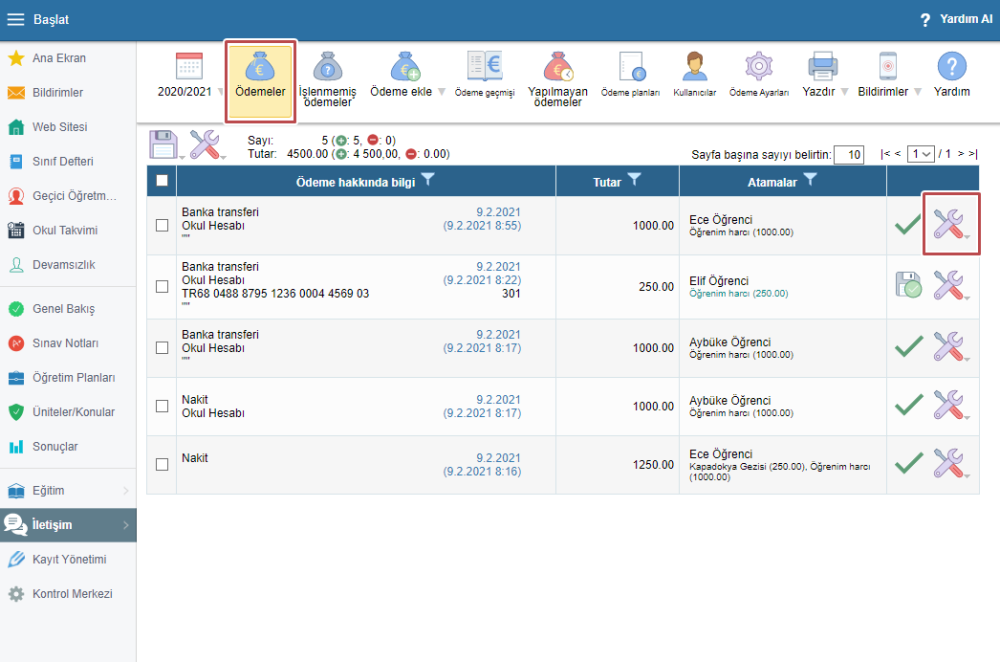Click green checkmark in Ece Öğrenci 1000.00 row

click(x=908, y=224)
